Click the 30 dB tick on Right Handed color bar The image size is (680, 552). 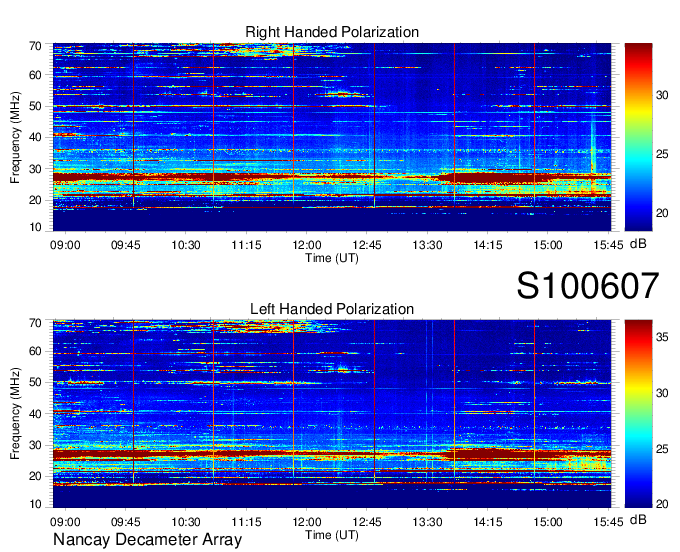(x=662, y=95)
